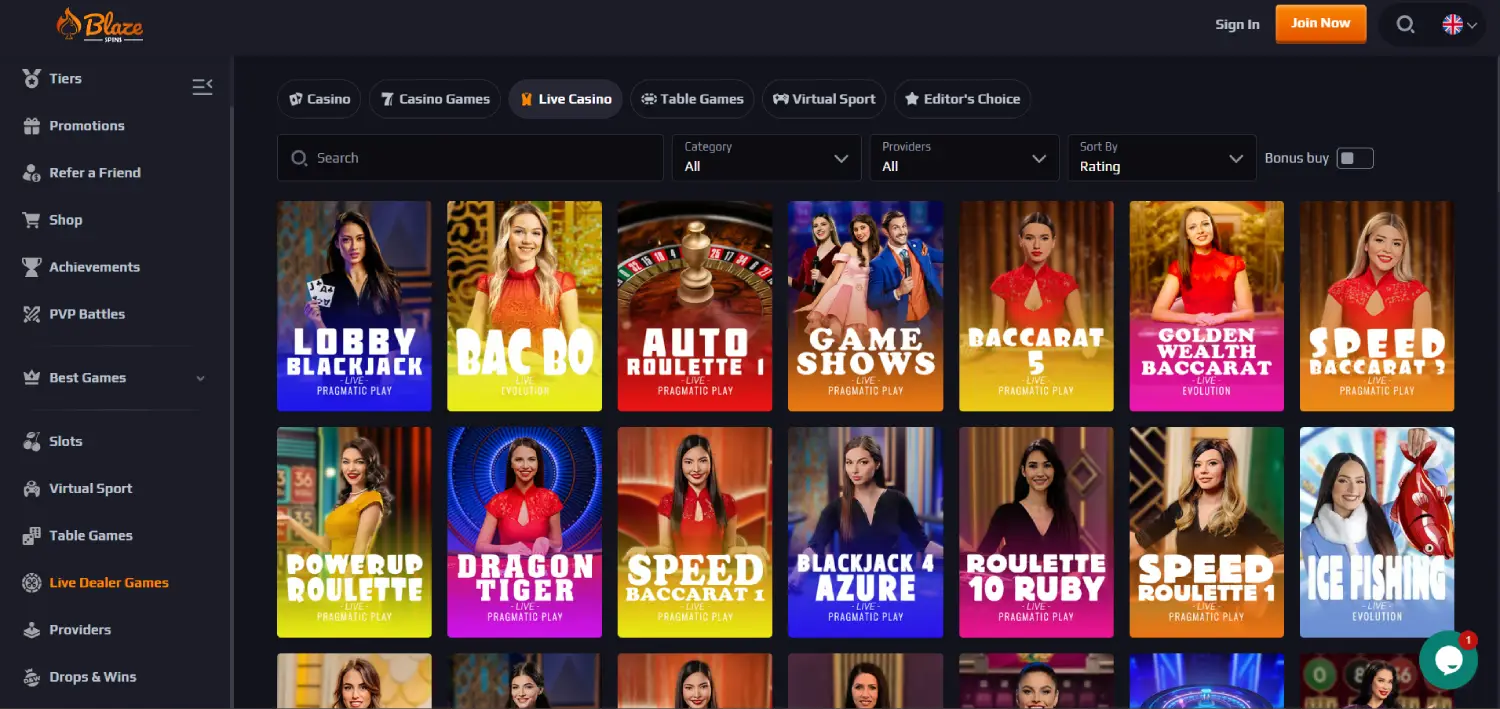
Task: Expand the Best Games chevron
Action: (x=200, y=378)
